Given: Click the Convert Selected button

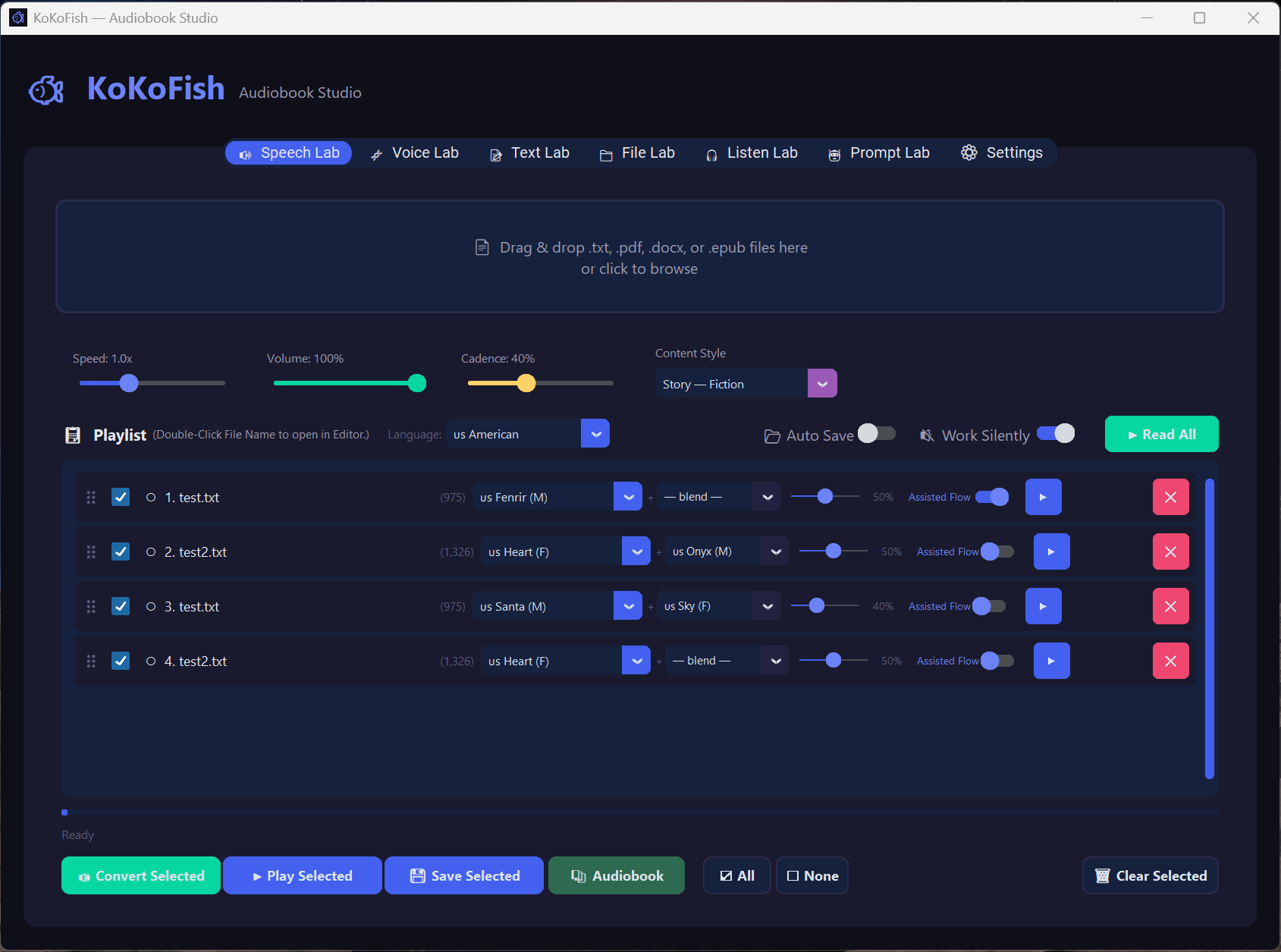Looking at the screenshot, I should pyautogui.click(x=141, y=875).
